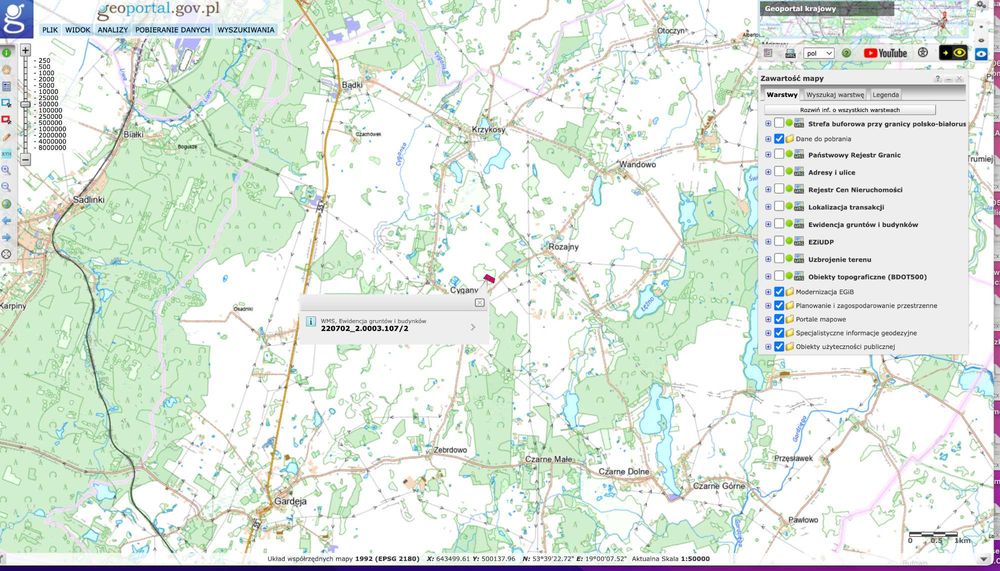
Task: Activate the magnifier zoom-out tool
Action: pos(6,187)
